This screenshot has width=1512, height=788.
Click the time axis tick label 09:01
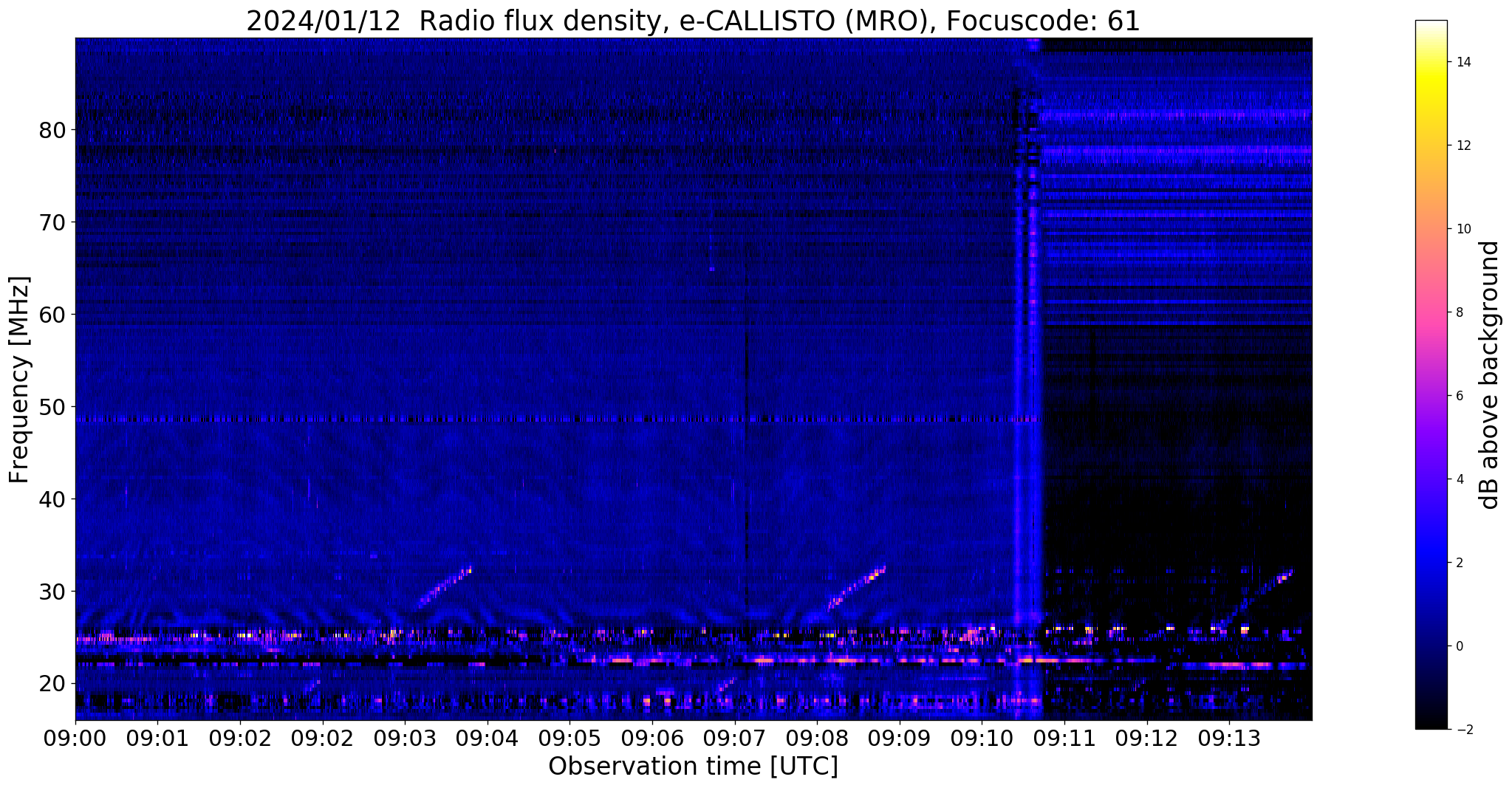point(157,738)
